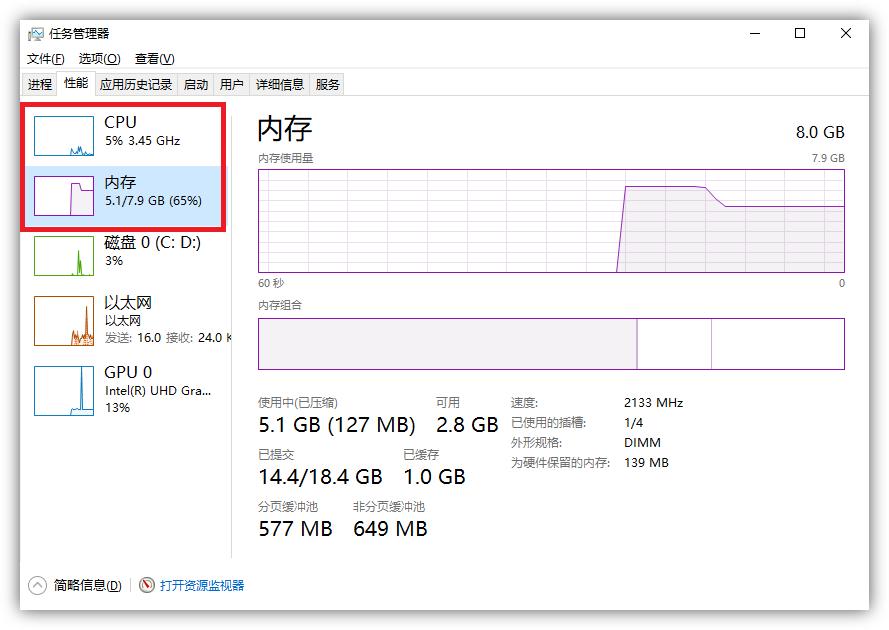The height and width of the screenshot is (630, 889).
Task: Open the 服务 tab
Action: pyautogui.click(x=325, y=84)
